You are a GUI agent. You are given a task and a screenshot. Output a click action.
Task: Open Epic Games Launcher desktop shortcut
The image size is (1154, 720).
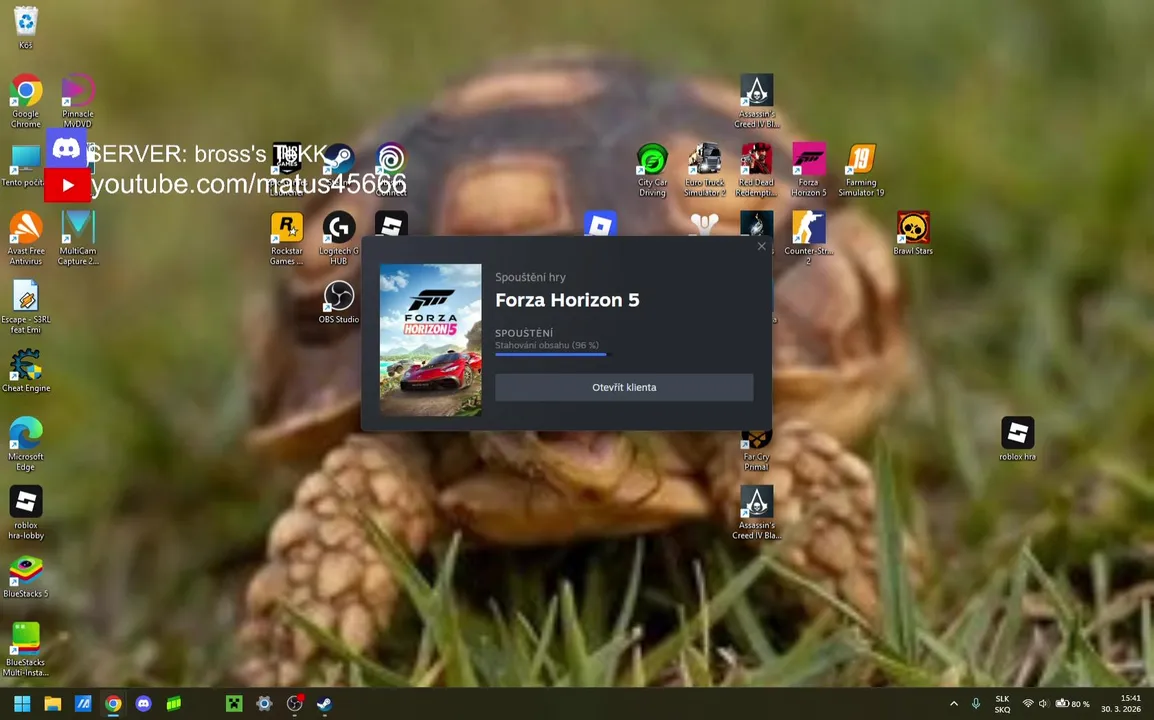286,170
